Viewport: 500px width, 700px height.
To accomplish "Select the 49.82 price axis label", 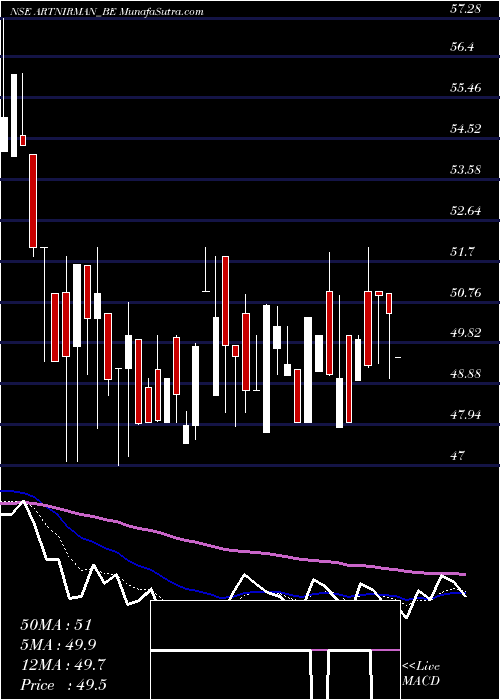I will (466, 333).
